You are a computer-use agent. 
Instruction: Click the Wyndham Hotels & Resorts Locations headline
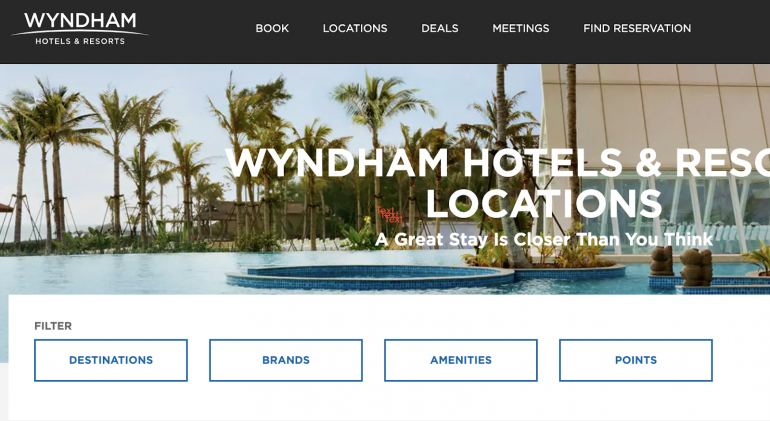click(497, 183)
